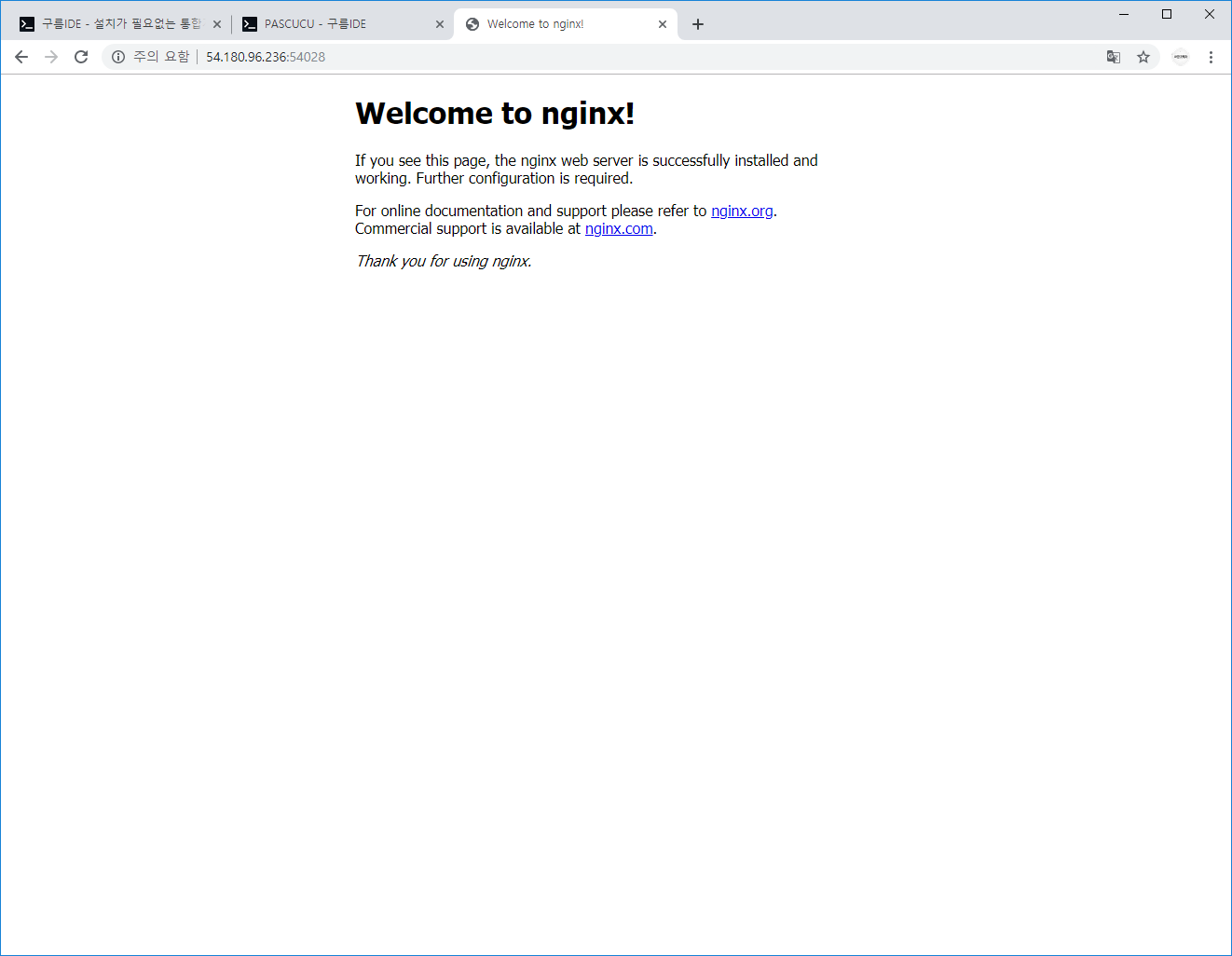Close the Welcome to nginx! tab
1232x956 pixels.
point(663,24)
